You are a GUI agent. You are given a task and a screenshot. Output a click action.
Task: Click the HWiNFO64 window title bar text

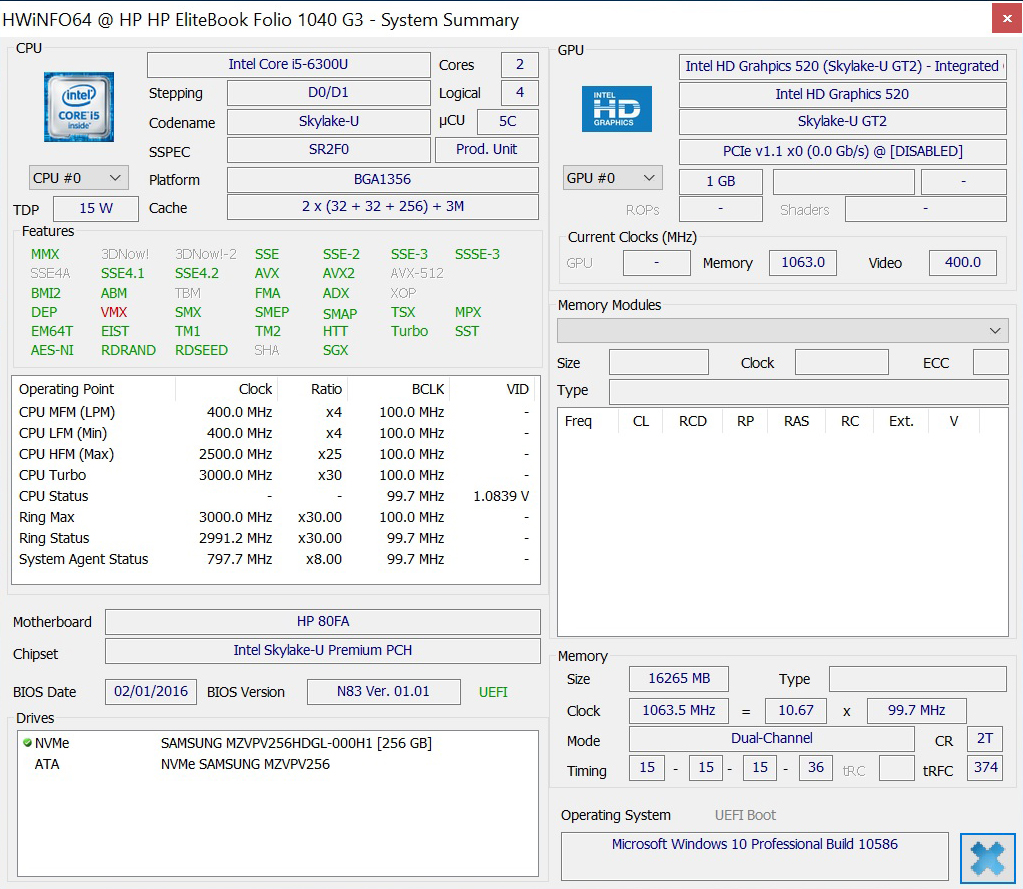[x=260, y=20]
